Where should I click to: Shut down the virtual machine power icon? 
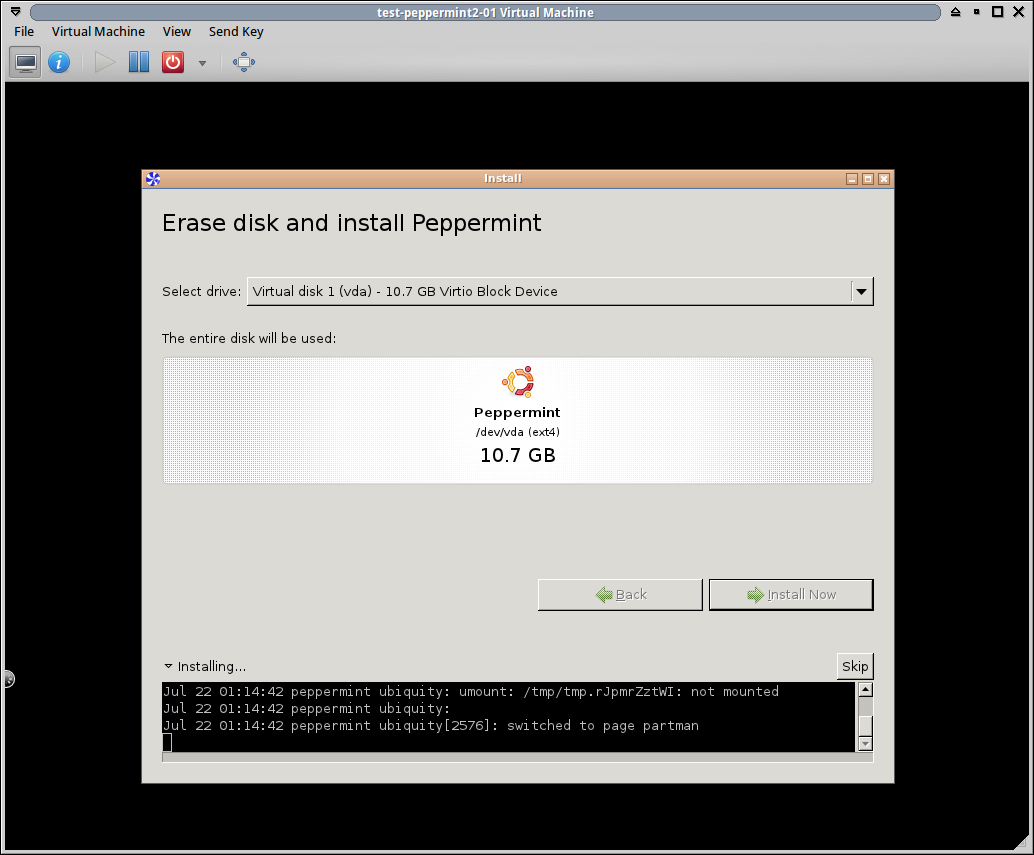click(x=173, y=63)
